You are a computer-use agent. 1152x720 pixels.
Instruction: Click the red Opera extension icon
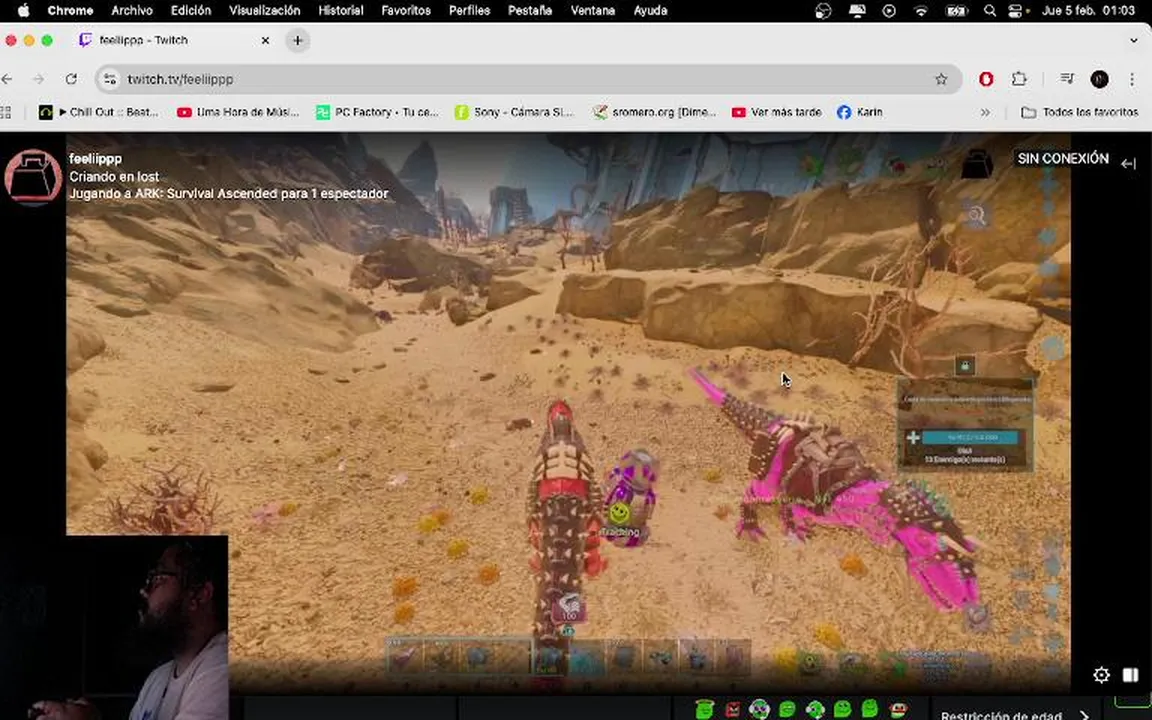coord(986,79)
